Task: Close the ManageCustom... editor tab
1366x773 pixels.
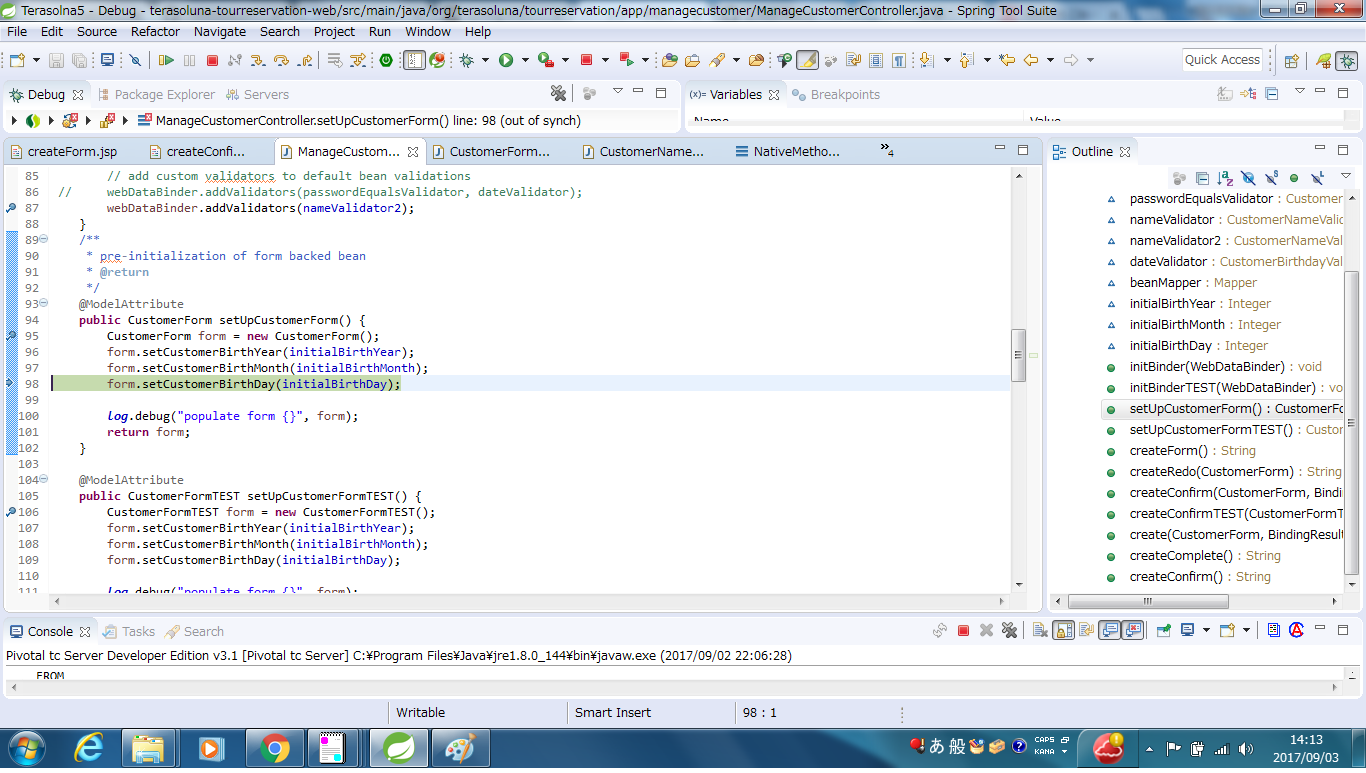Action: [412, 152]
